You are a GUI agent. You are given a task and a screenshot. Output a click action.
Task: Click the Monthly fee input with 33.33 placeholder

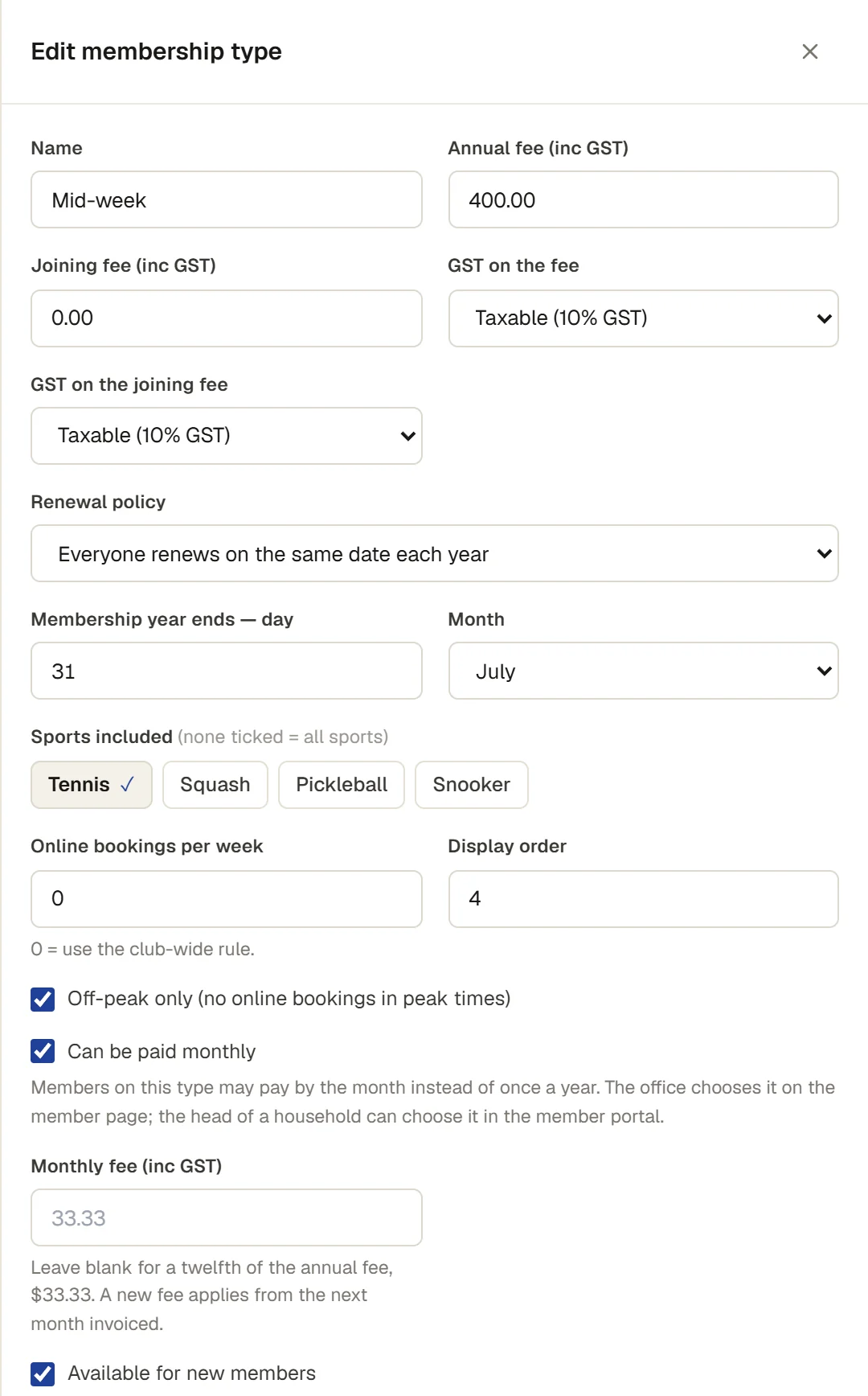click(227, 1217)
